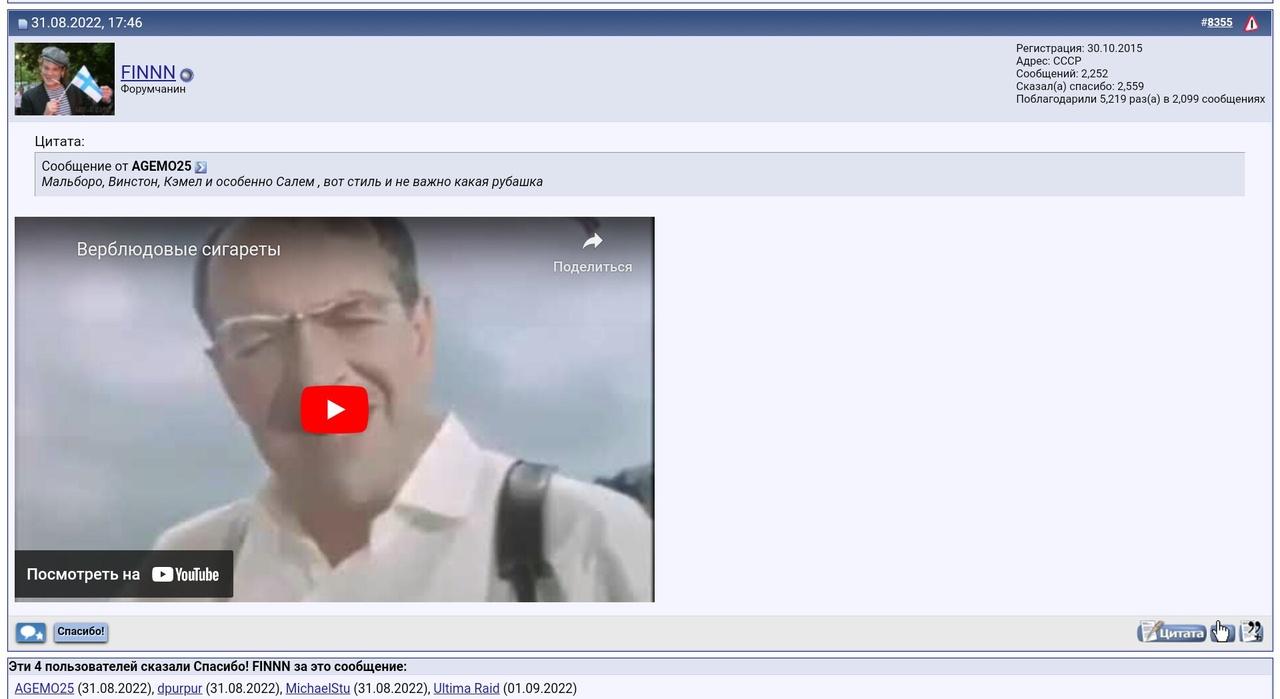The image size is (1280, 699).
Task: Click FINNN's avatar image
Action: click(65, 79)
